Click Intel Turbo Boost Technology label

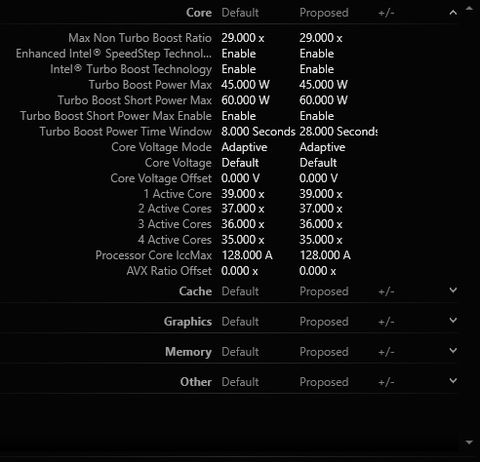pyautogui.click(x=131, y=69)
